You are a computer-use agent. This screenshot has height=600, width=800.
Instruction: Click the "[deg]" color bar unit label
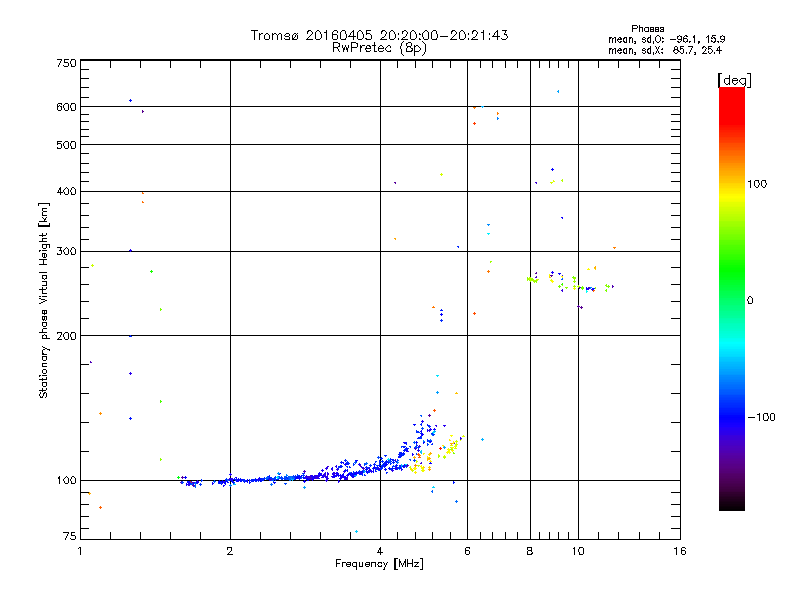pos(734,80)
